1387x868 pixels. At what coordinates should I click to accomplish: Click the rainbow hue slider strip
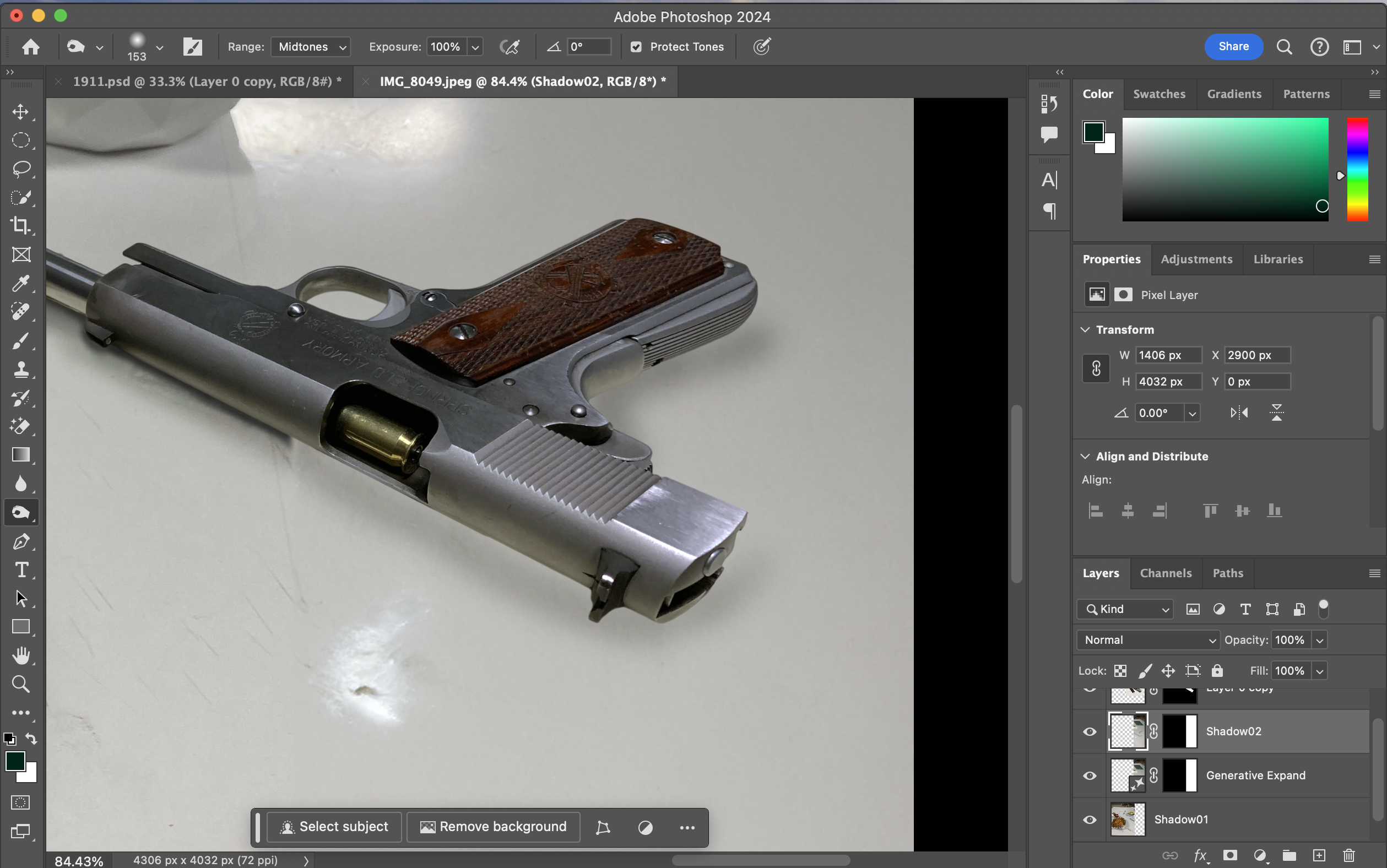click(1357, 169)
